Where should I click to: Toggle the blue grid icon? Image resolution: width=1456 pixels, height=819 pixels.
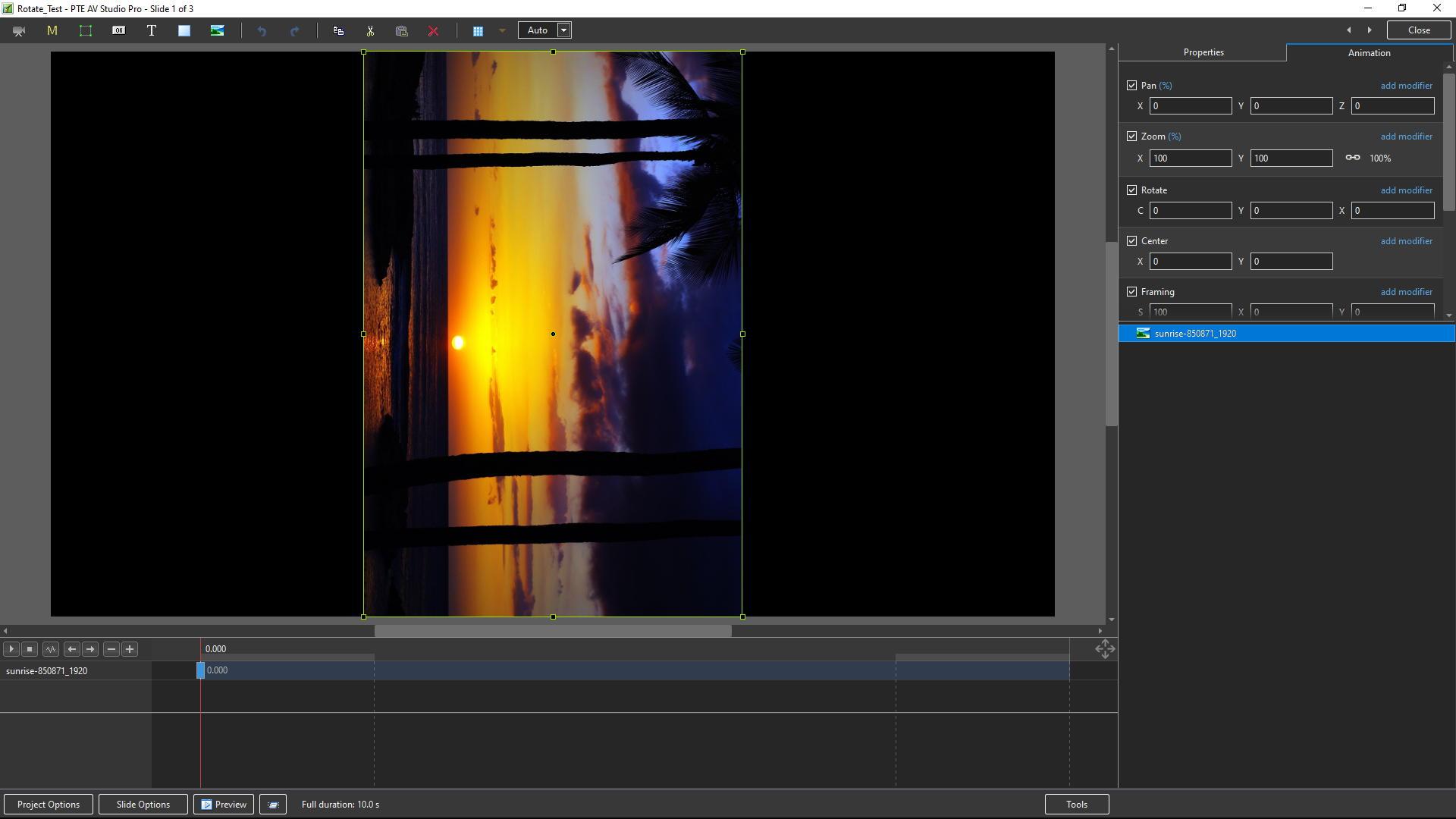[478, 31]
